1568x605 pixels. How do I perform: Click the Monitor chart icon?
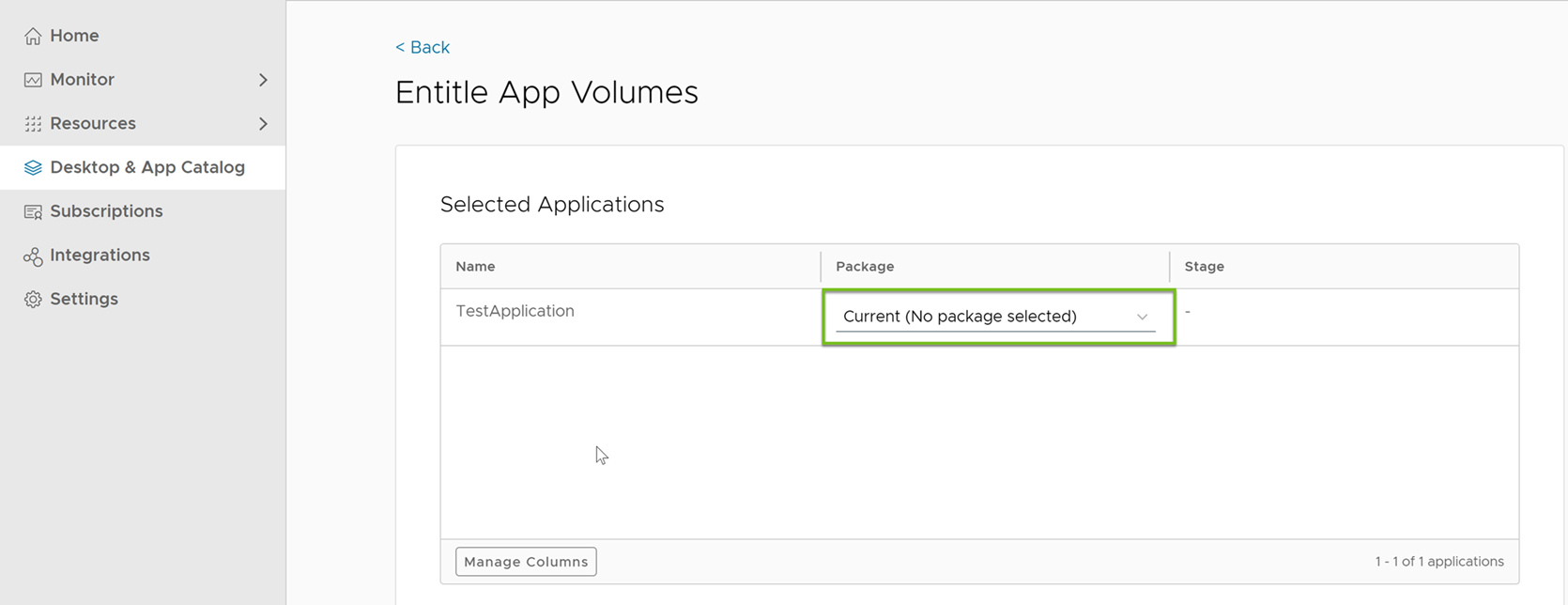point(33,80)
